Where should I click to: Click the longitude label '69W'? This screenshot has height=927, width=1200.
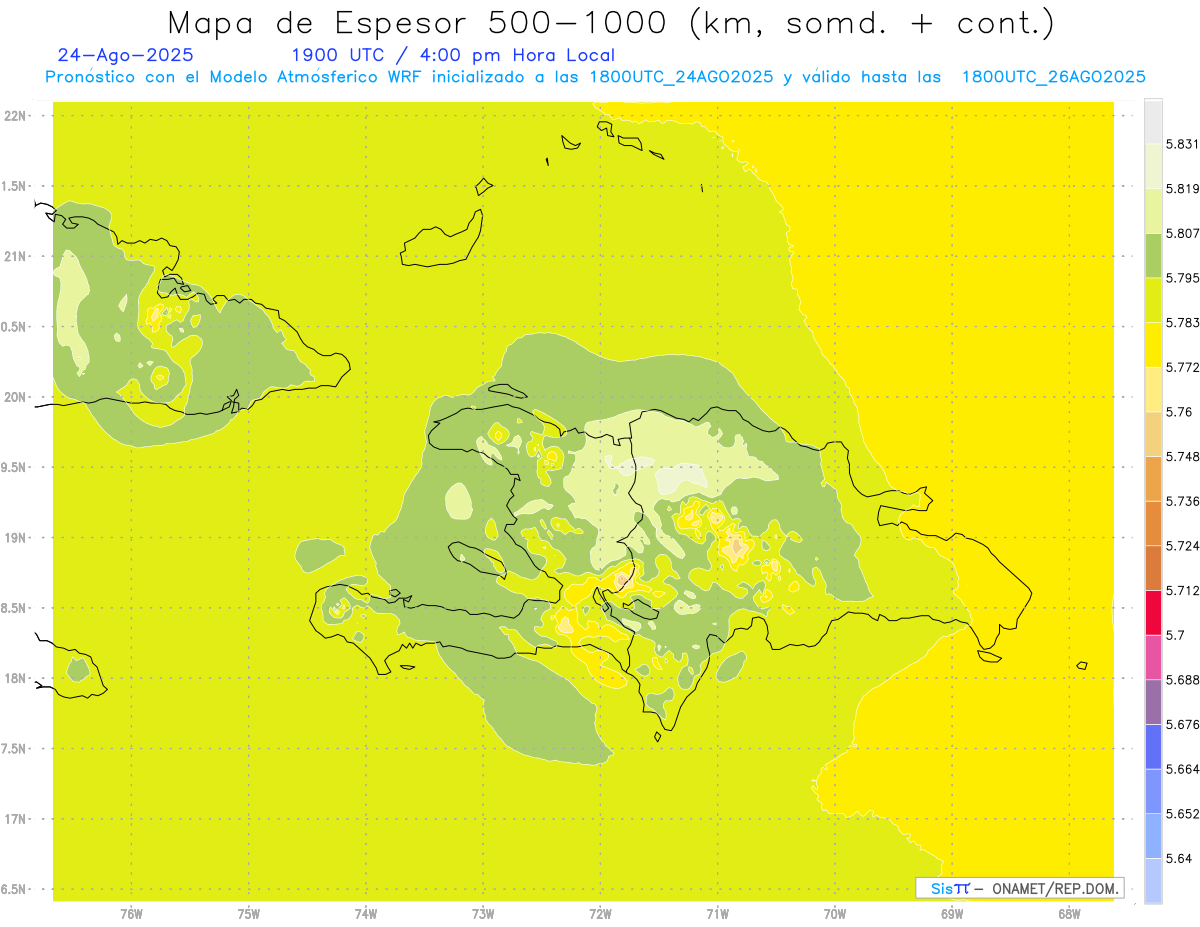(x=952, y=913)
